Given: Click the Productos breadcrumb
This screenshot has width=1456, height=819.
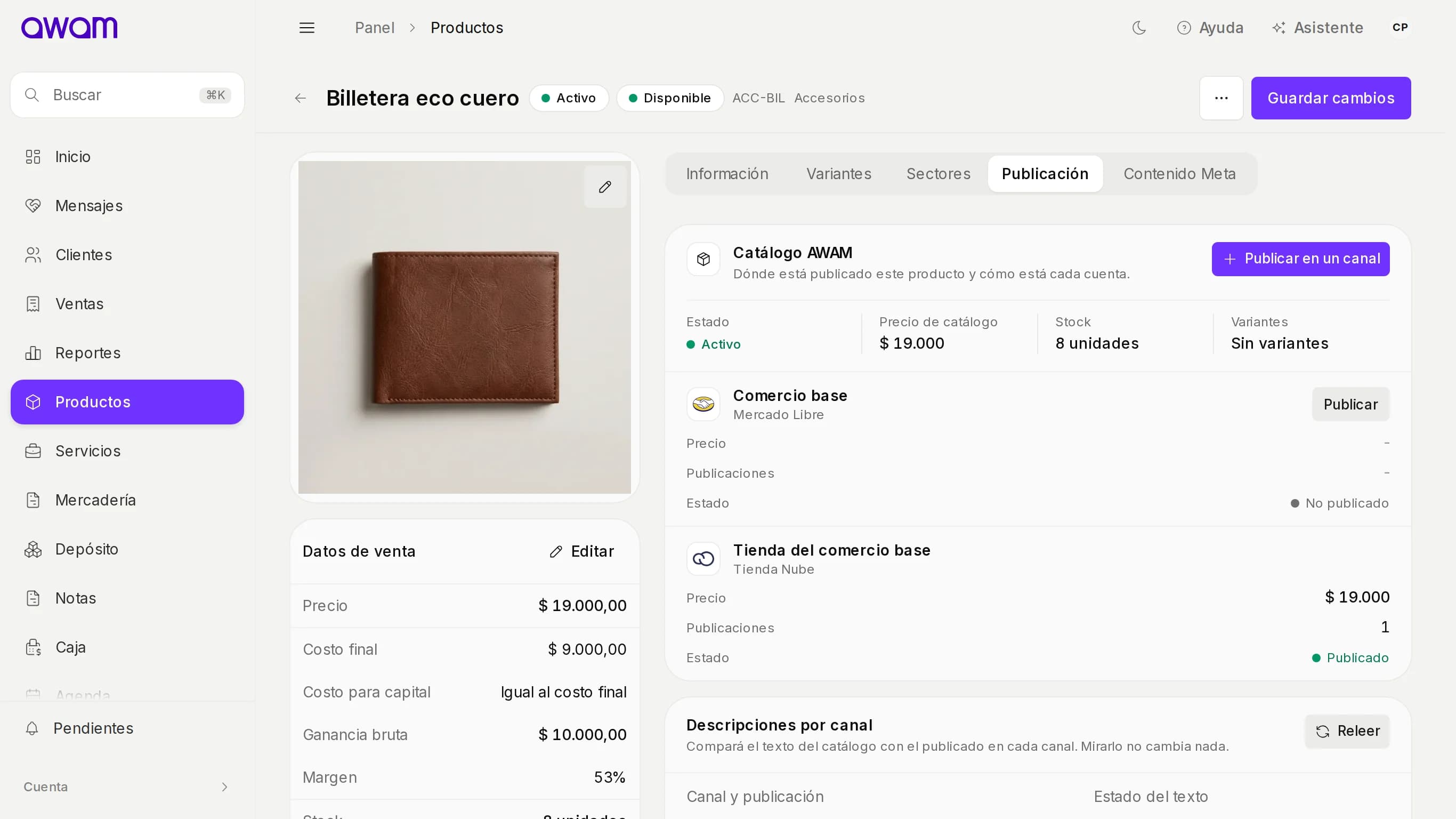Looking at the screenshot, I should 466,28.
